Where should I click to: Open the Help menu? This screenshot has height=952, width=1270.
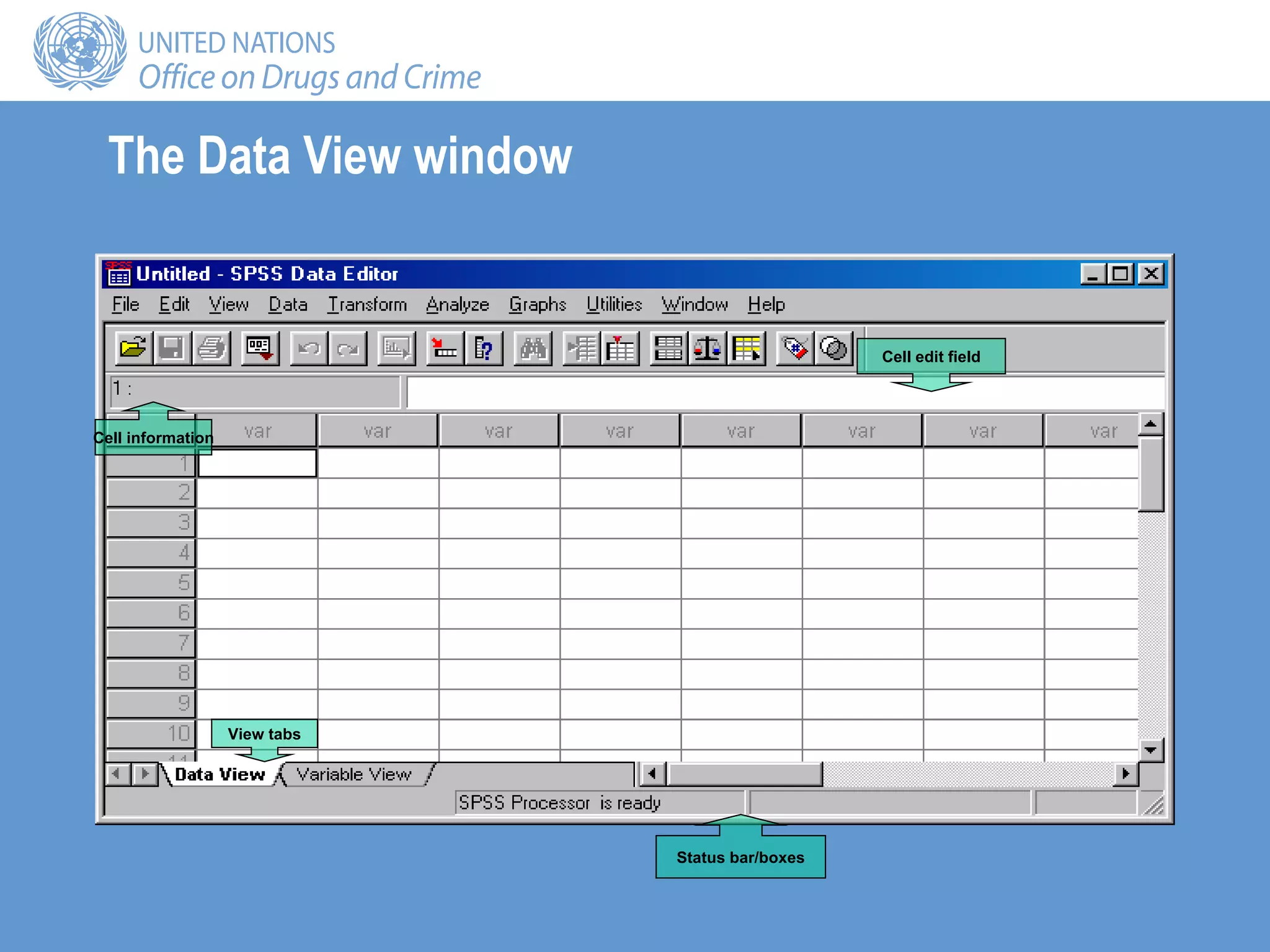(x=766, y=304)
